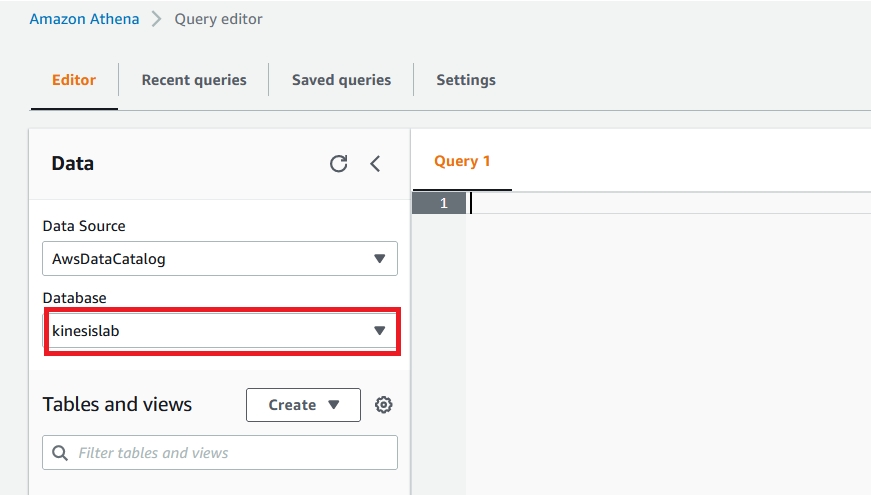Go to the Settings tab

466,80
